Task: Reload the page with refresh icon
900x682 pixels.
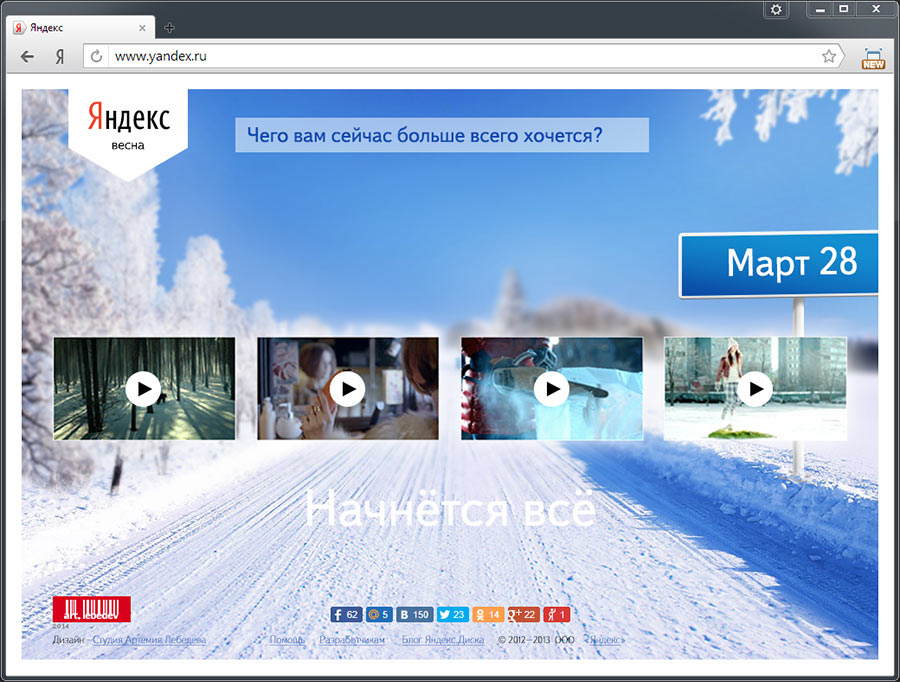Action: [x=97, y=57]
